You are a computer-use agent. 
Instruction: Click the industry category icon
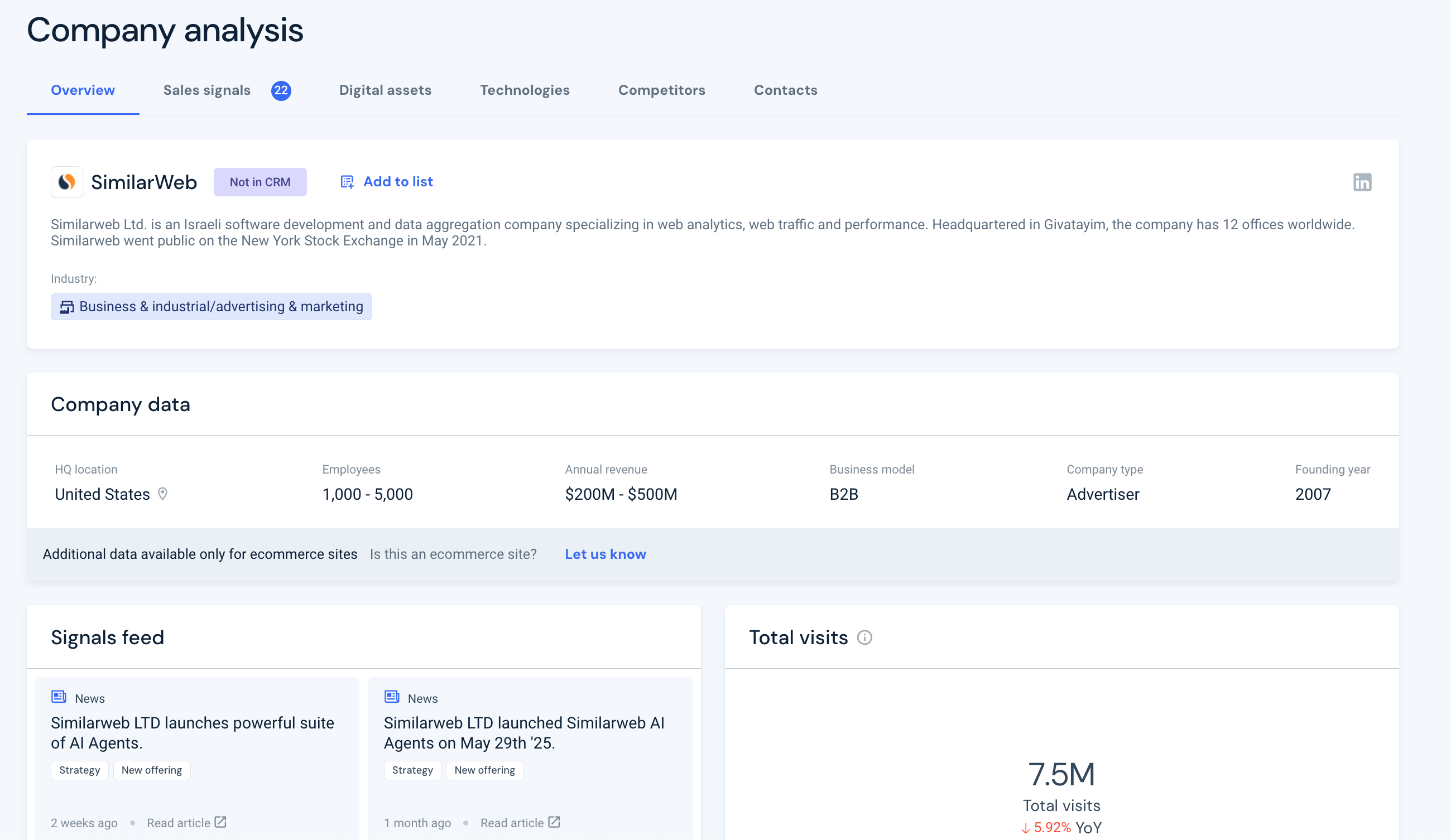pos(67,307)
